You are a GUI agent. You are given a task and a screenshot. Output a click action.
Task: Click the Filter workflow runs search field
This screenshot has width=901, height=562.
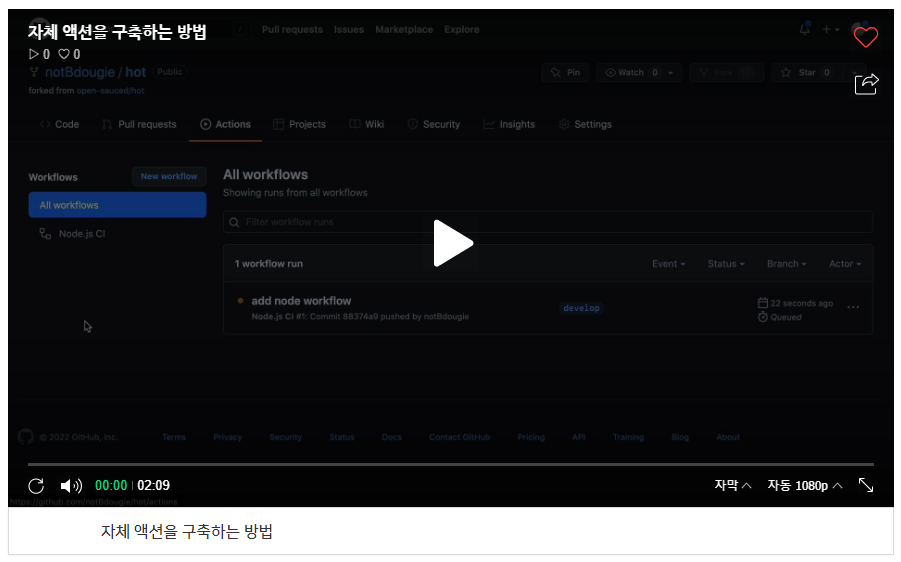click(548, 222)
